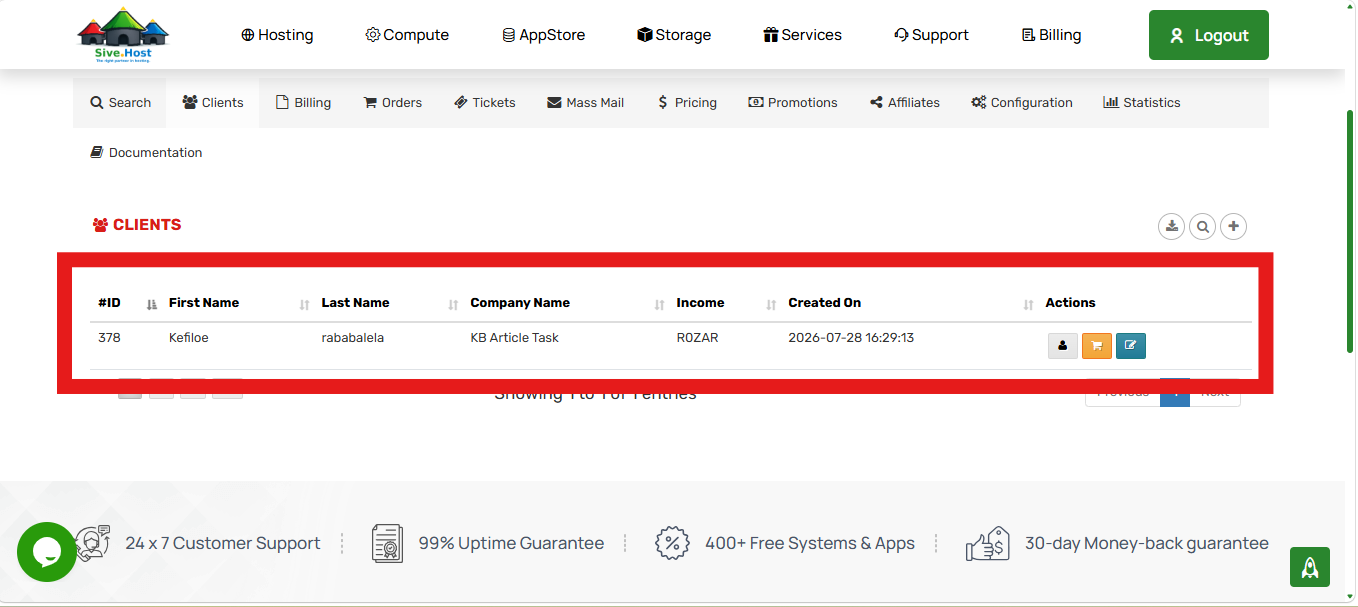This screenshot has height=607, width=1358.
Task: Click the Sive.Host logo
Action: click(123, 36)
